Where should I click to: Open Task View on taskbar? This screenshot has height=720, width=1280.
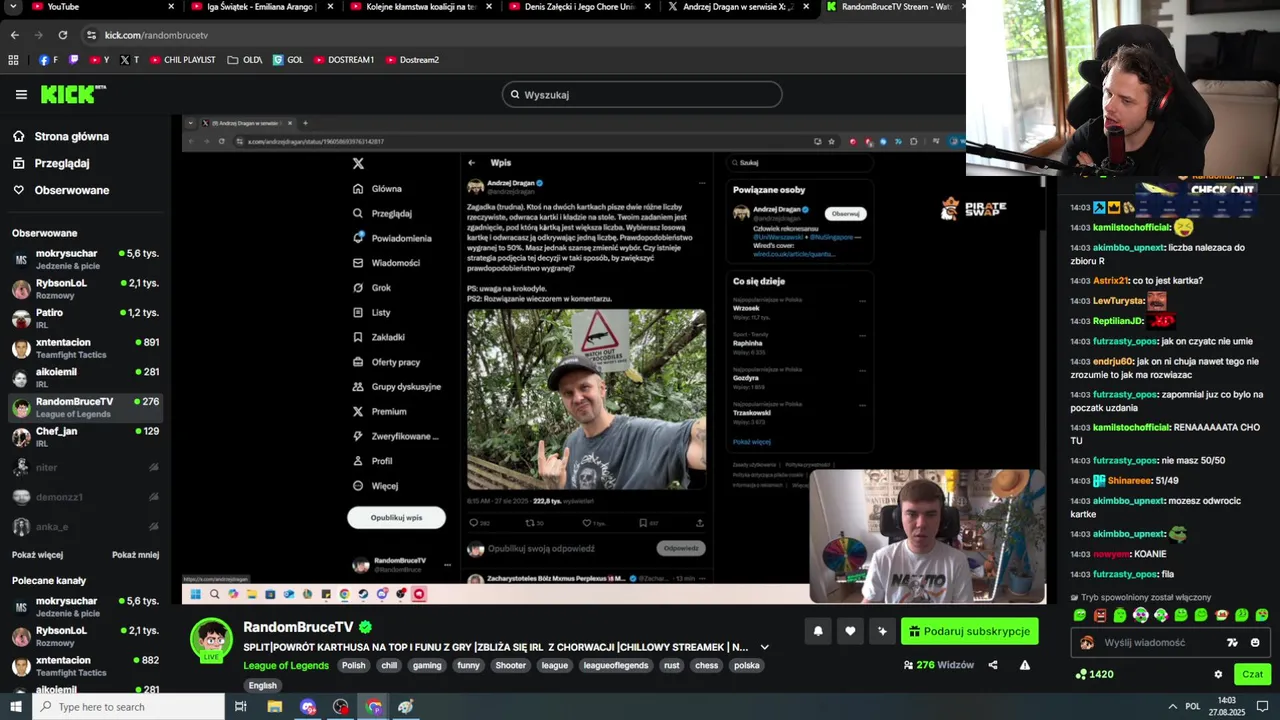coord(241,707)
